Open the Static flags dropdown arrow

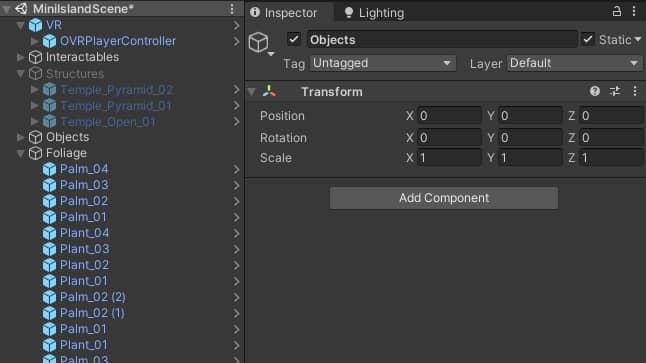[x=638, y=40]
